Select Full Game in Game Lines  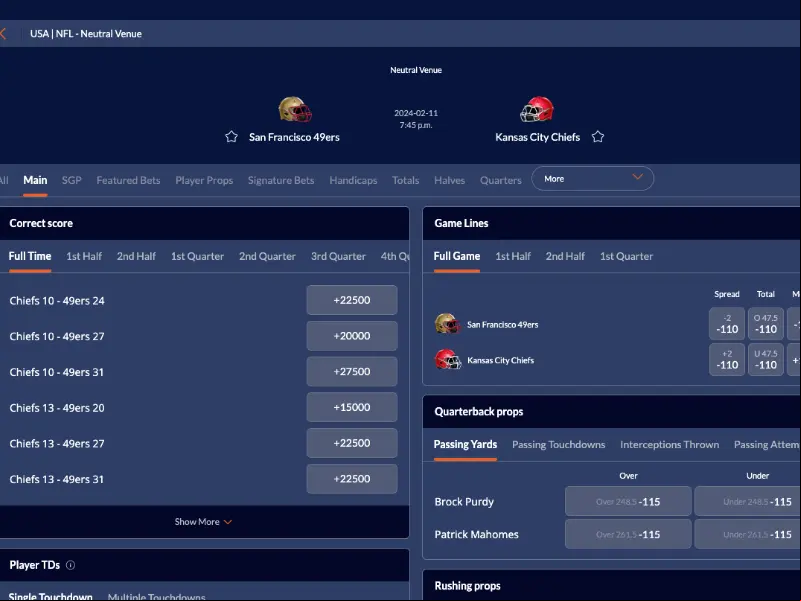(x=457, y=256)
